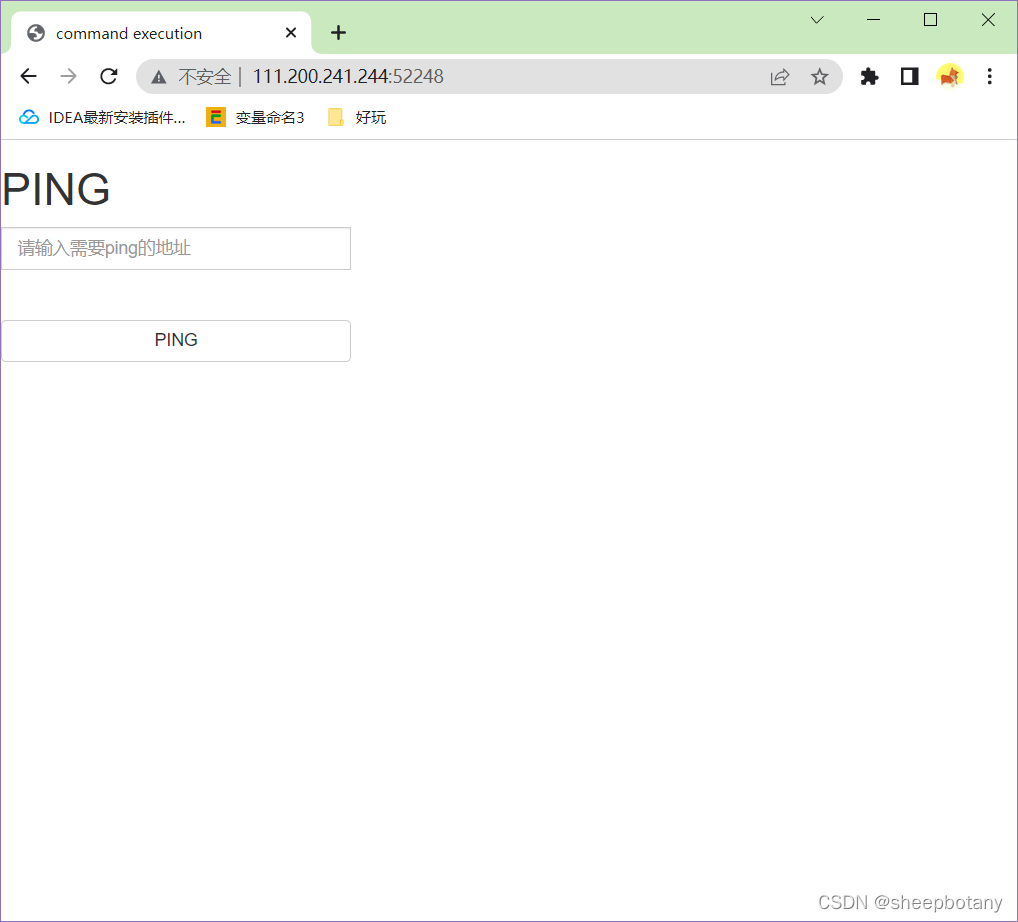Screen dimensions: 1018x922
Task: Open the Chrome three-dot menu
Action: (x=989, y=77)
